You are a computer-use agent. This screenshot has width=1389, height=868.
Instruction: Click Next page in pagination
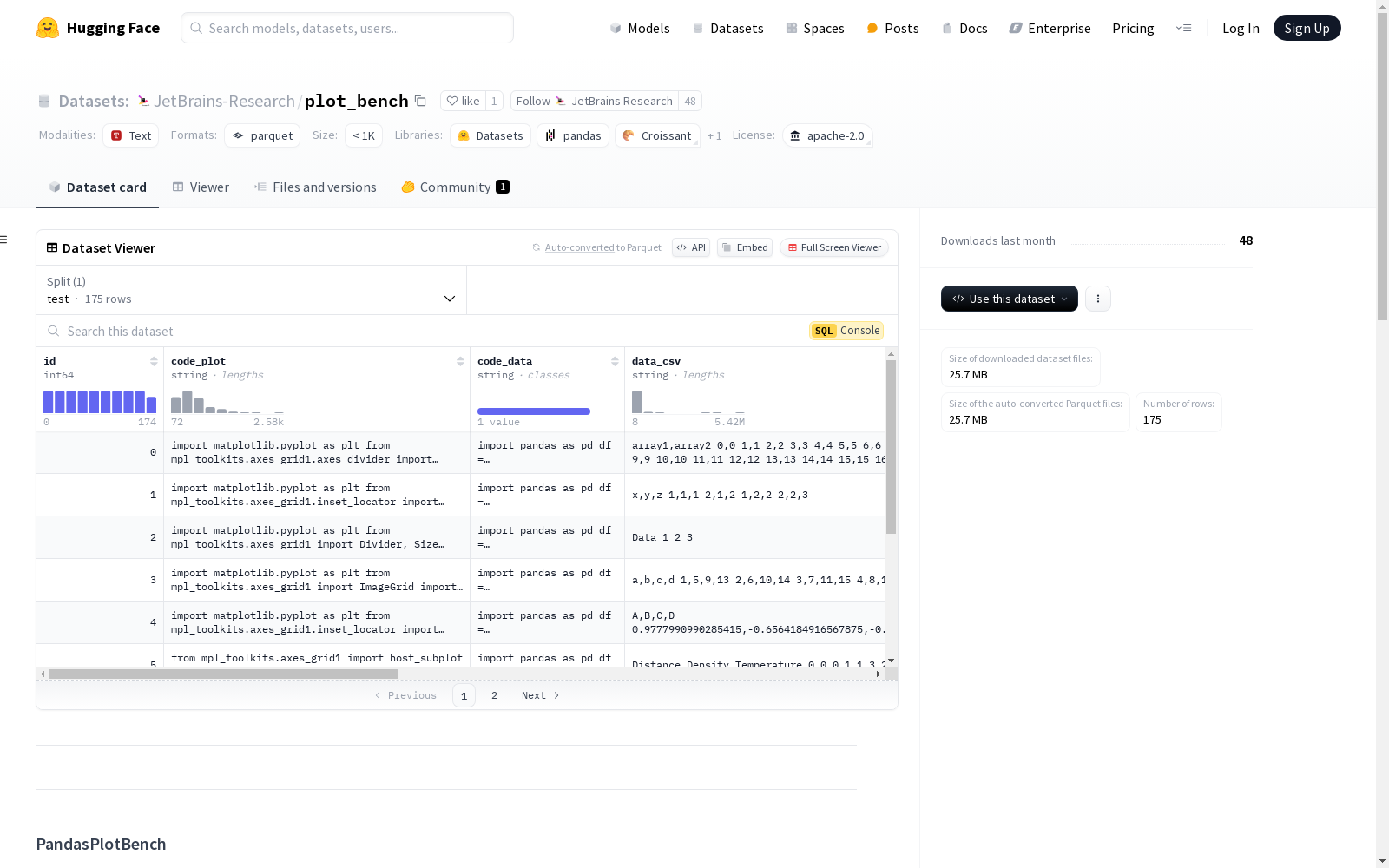[x=540, y=695]
